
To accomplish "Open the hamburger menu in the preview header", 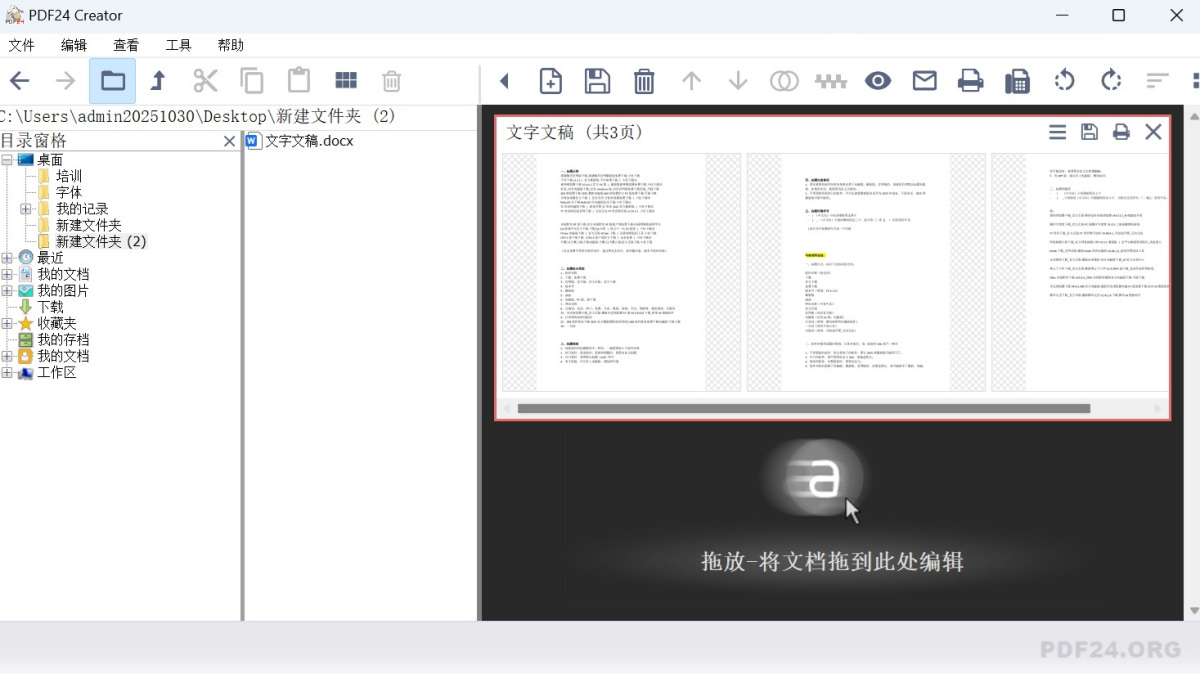I will [1057, 131].
